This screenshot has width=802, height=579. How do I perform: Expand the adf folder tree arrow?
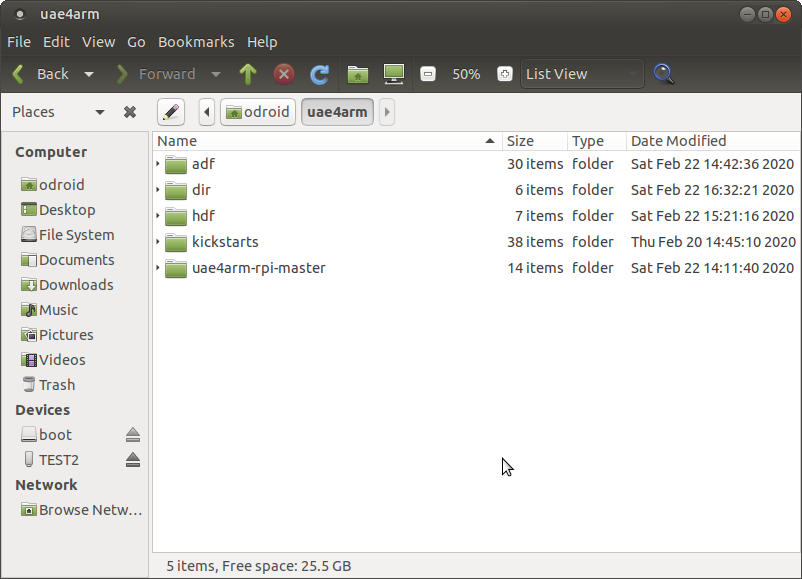pos(158,164)
